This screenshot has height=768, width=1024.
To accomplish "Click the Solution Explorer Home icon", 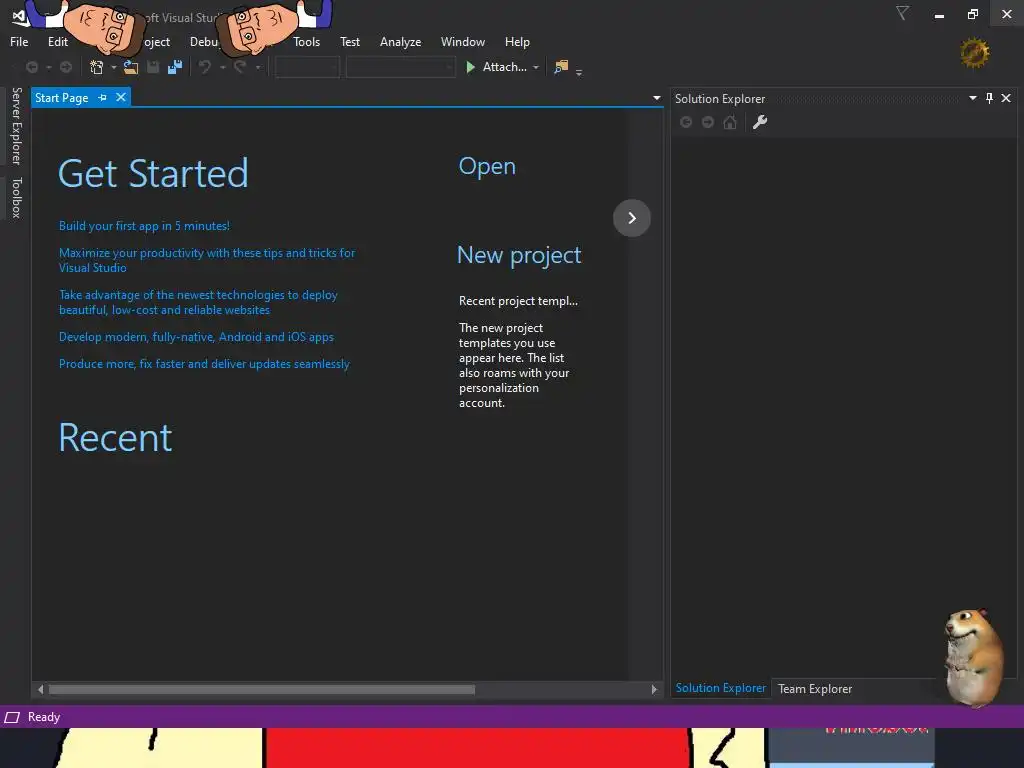I will click(x=730, y=122).
